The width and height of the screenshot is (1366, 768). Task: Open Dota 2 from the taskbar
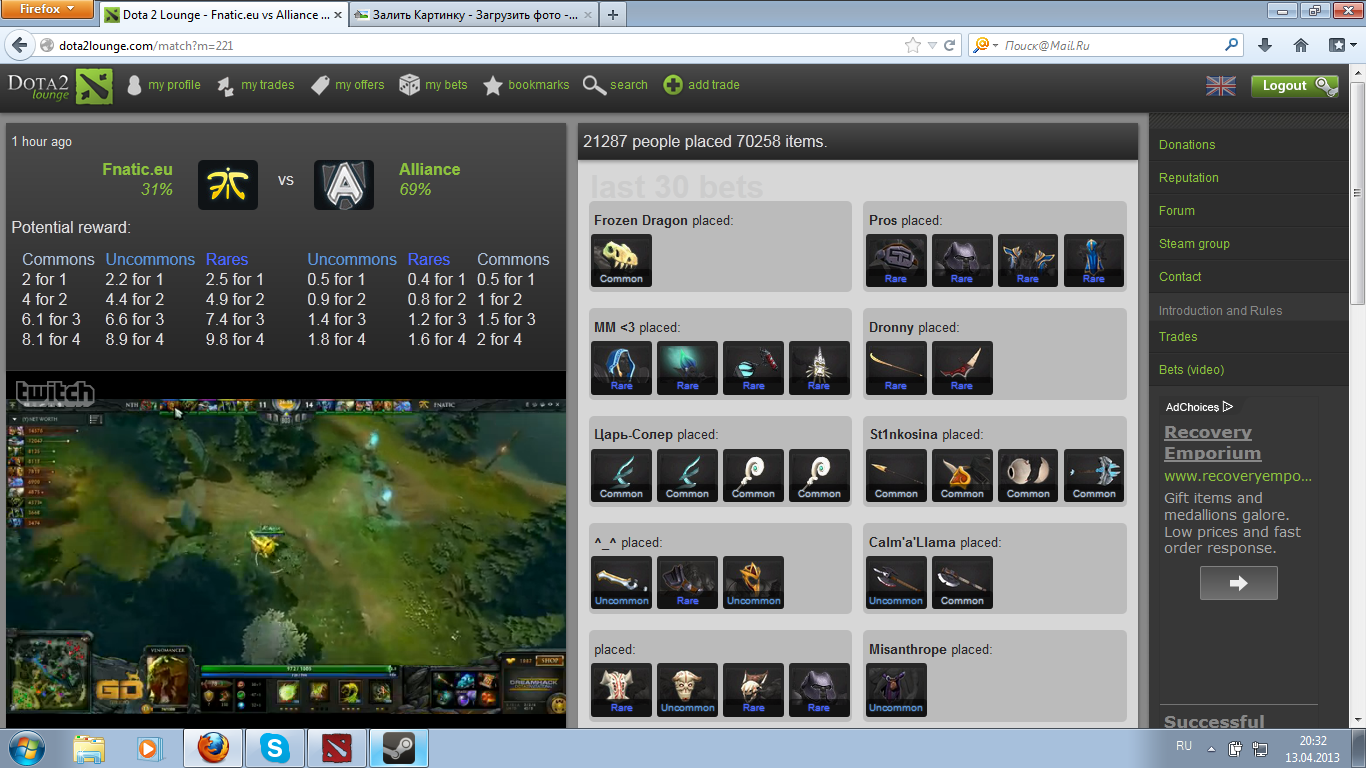point(337,748)
